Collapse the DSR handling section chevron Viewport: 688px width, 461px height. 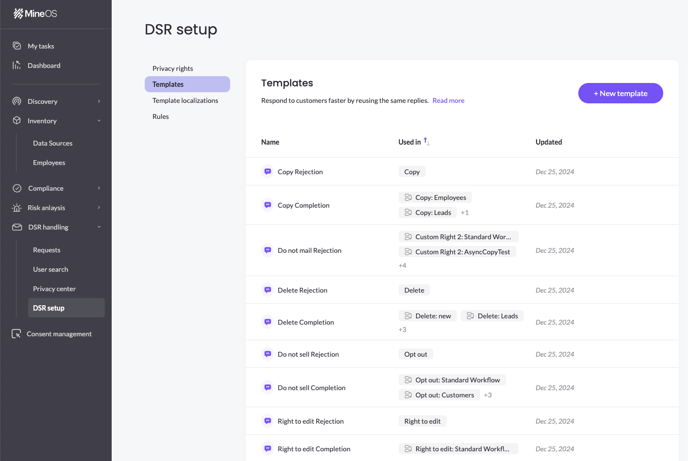tap(99, 227)
